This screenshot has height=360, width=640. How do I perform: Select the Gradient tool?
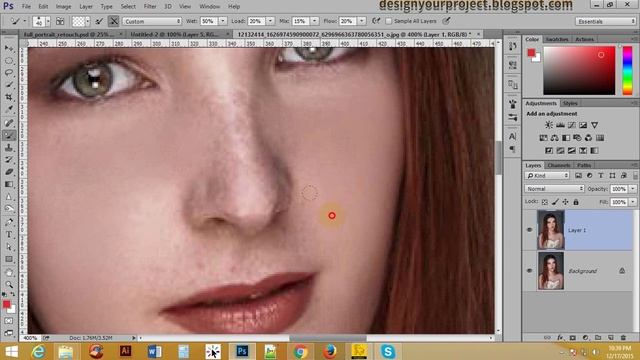9,184
